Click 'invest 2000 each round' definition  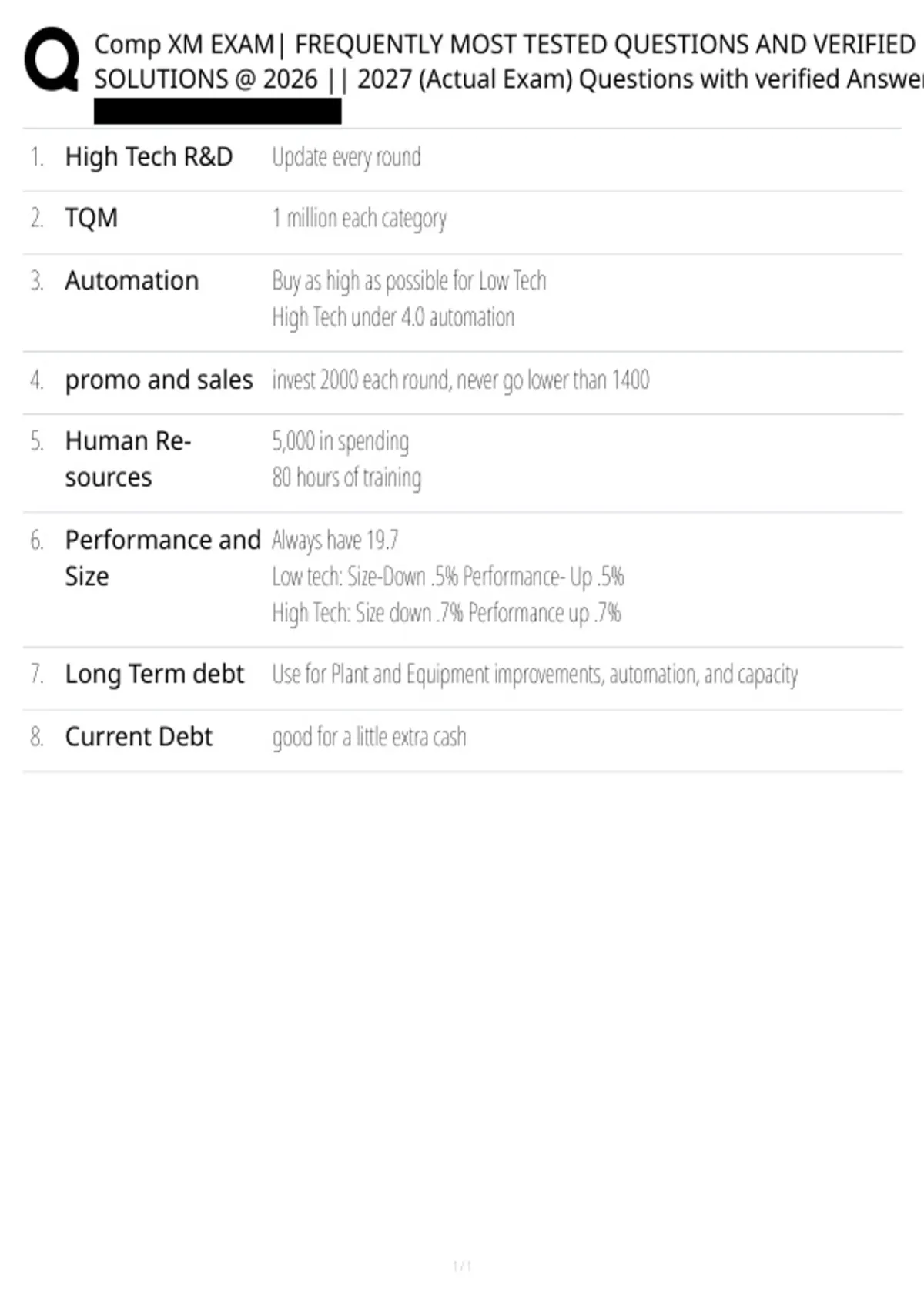pyautogui.click(x=460, y=380)
